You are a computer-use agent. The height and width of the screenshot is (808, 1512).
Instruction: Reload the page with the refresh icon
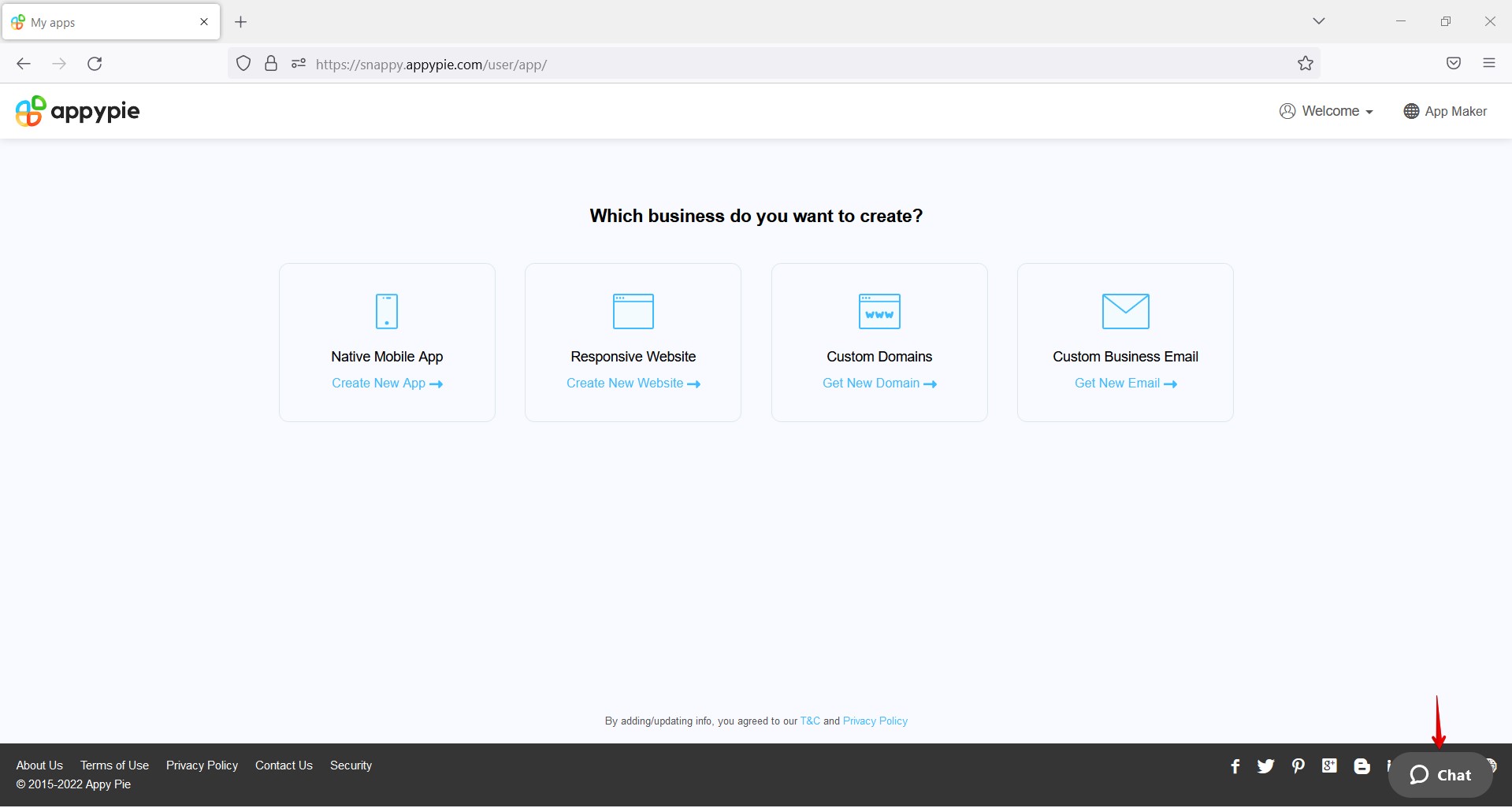pos(95,64)
